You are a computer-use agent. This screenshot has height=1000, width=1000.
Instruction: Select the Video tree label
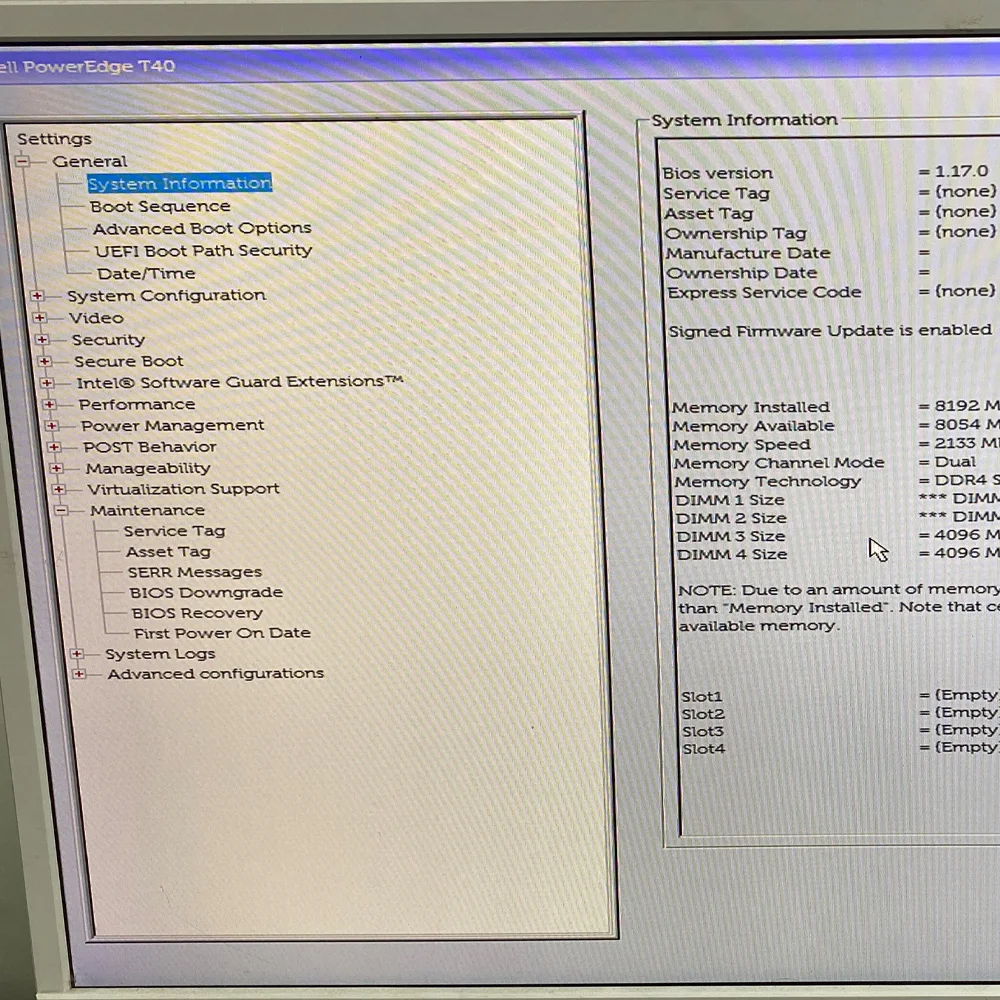[x=96, y=318]
